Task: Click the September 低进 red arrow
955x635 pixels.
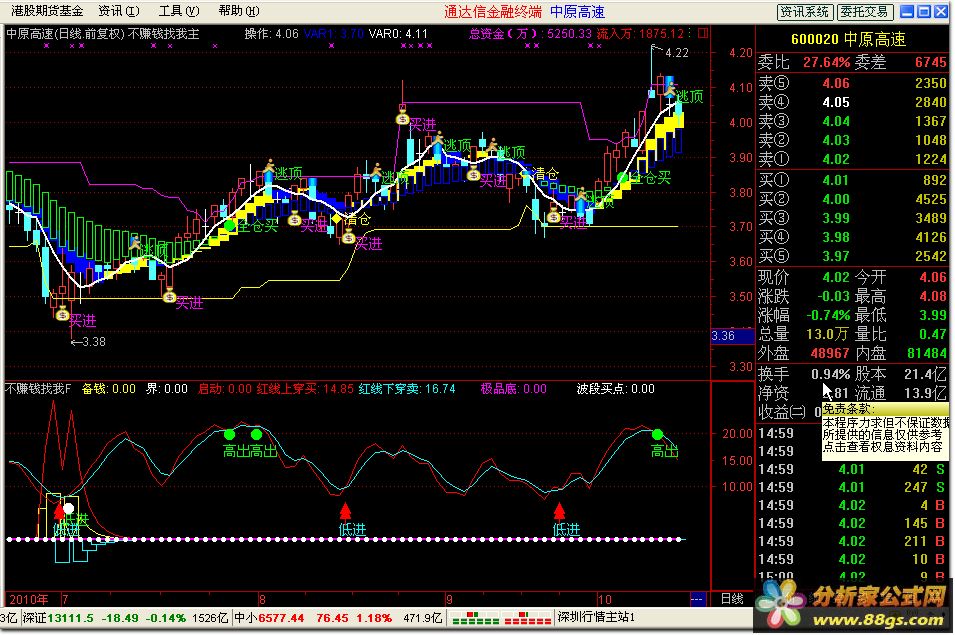Action: (x=559, y=511)
